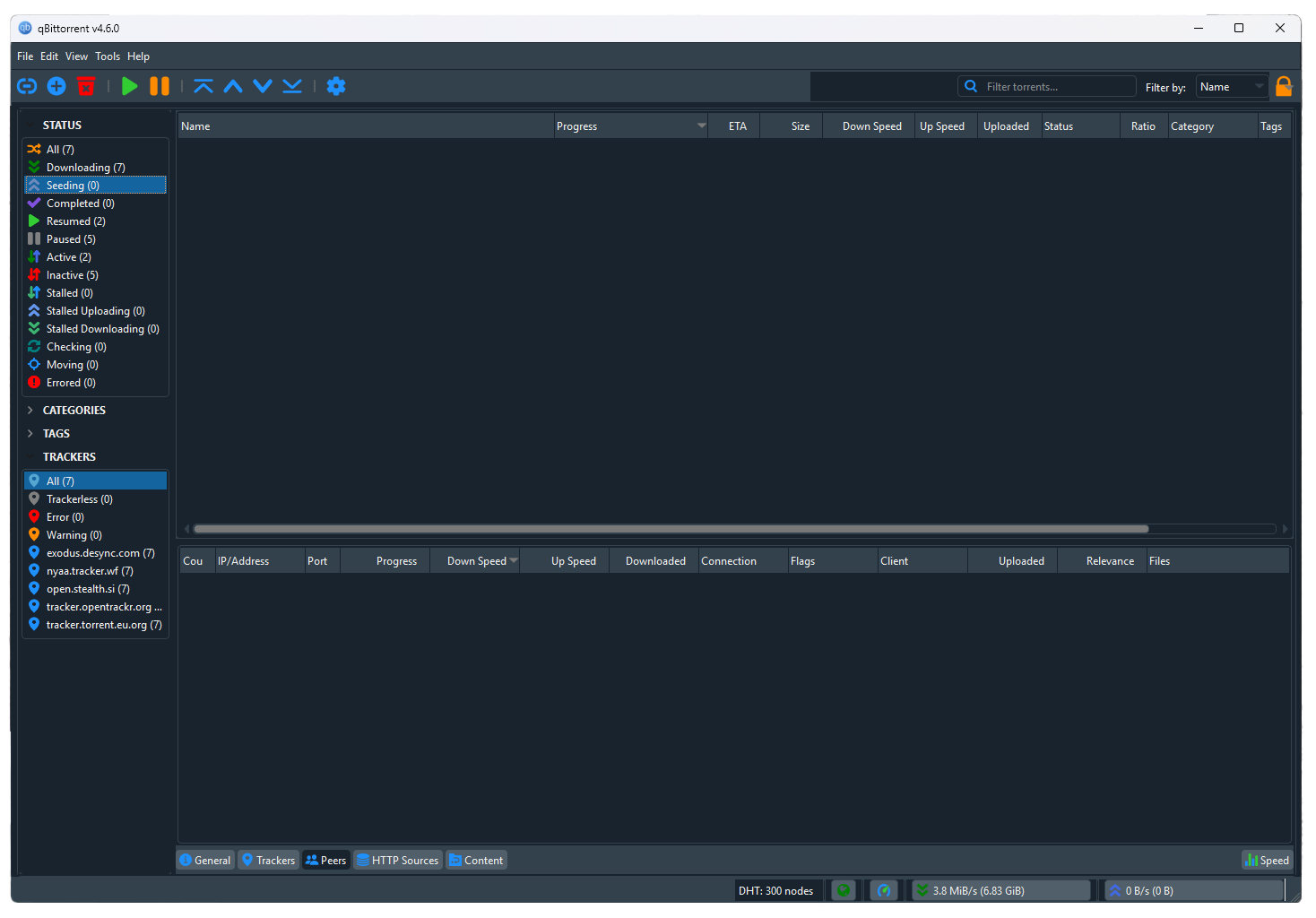This screenshot has width=1316, height=918.
Task: Select Active (2) filter
Action: [x=96, y=257]
